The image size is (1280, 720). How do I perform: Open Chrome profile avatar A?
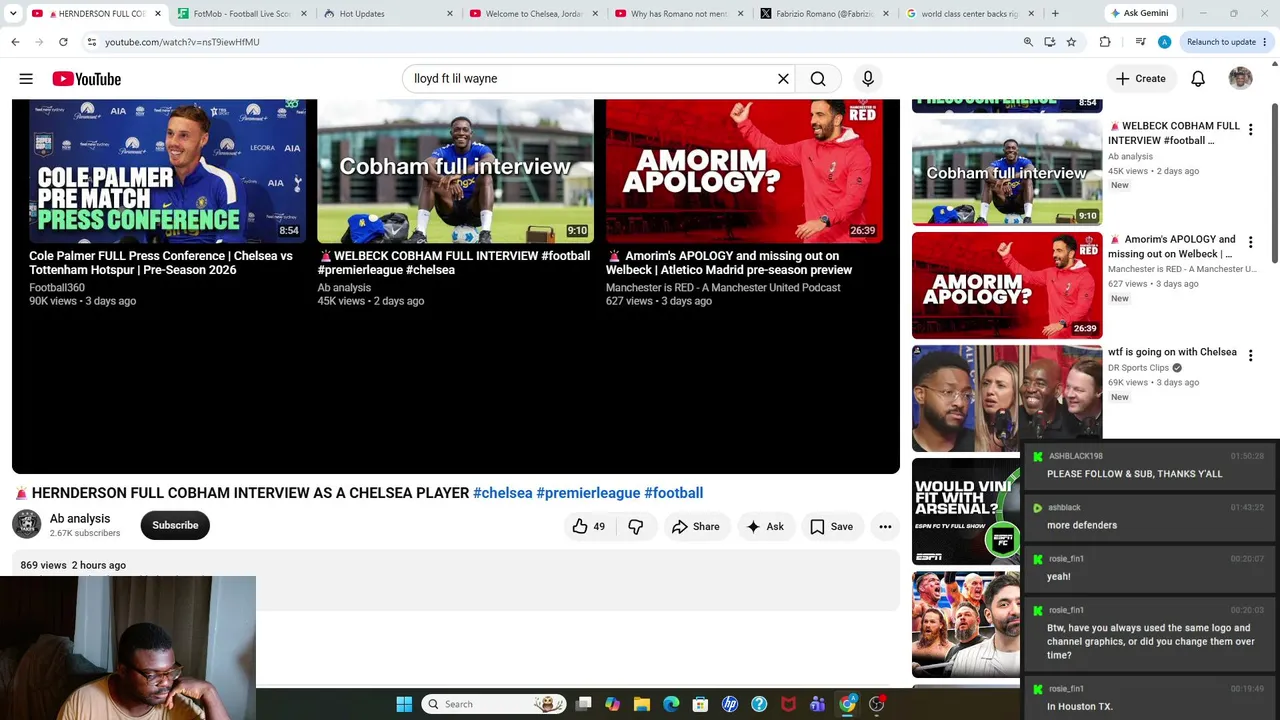(x=1164, y=42)
